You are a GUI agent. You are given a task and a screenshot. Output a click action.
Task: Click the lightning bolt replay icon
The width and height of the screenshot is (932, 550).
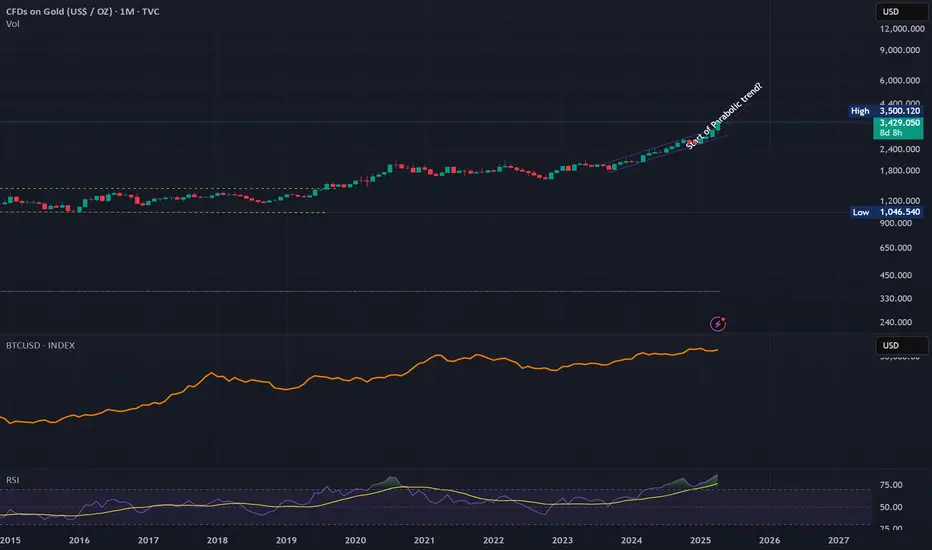pos(718,323)
